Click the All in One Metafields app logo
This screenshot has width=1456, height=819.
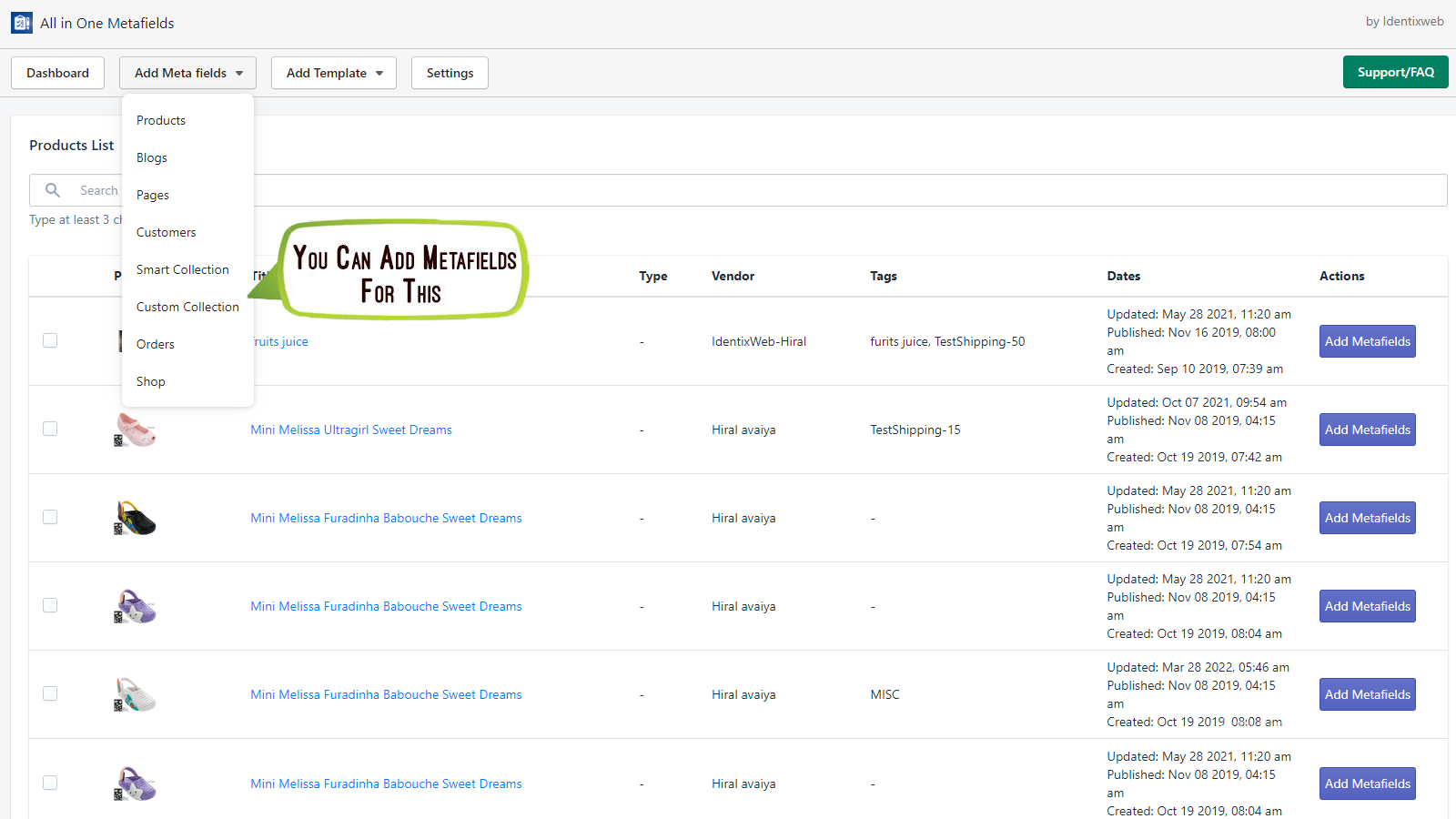(x=22, y=23)
